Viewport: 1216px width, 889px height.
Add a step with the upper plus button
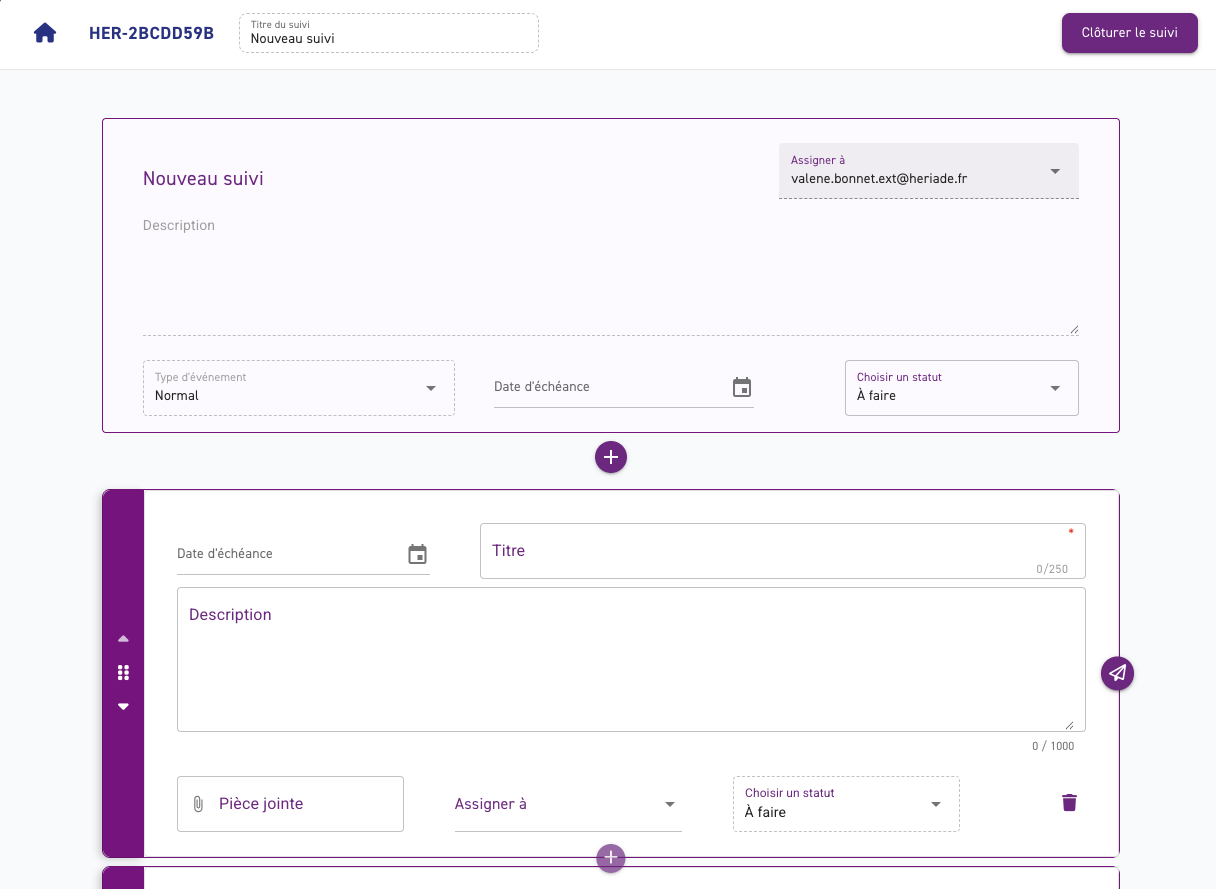611,457
